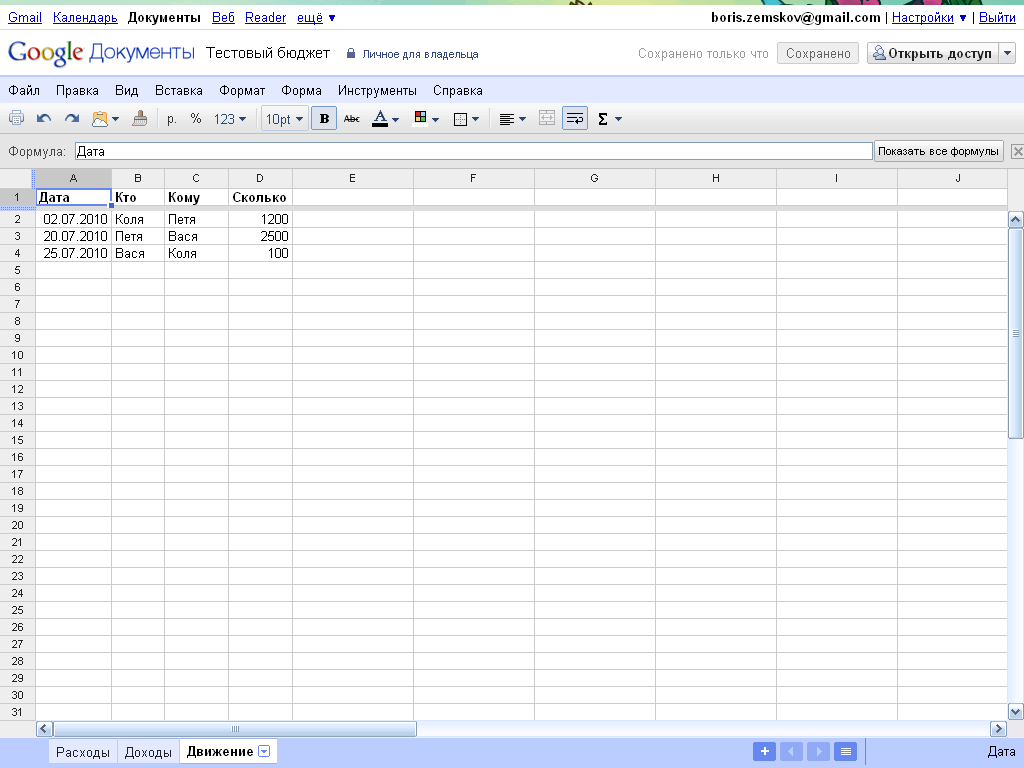Screen dimensions: 1024x768
Task: Undo the last action
Action: [x=44, y=119]
